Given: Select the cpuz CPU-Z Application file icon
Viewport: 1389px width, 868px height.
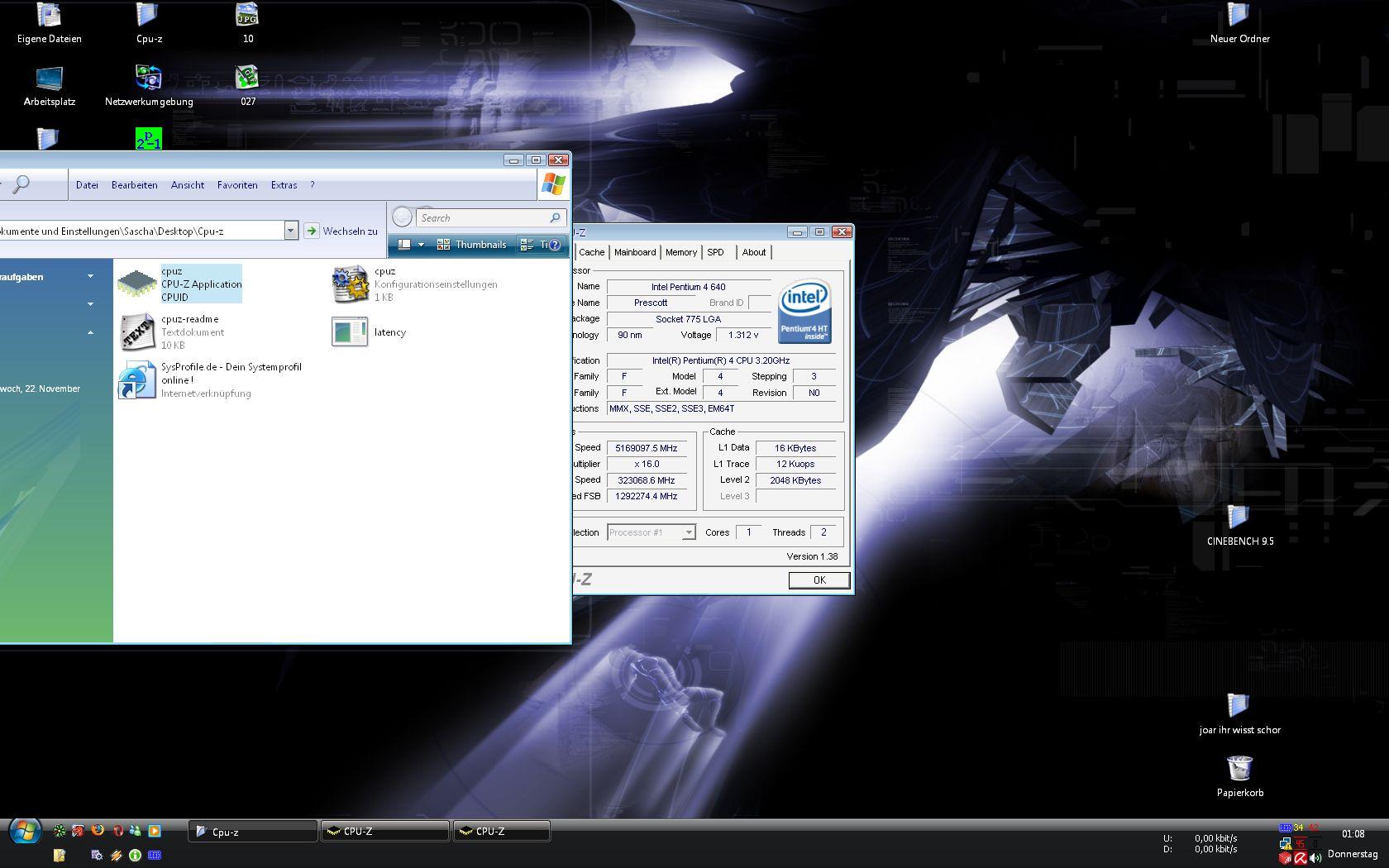Looking at the screenshot, I should point(137,284).
